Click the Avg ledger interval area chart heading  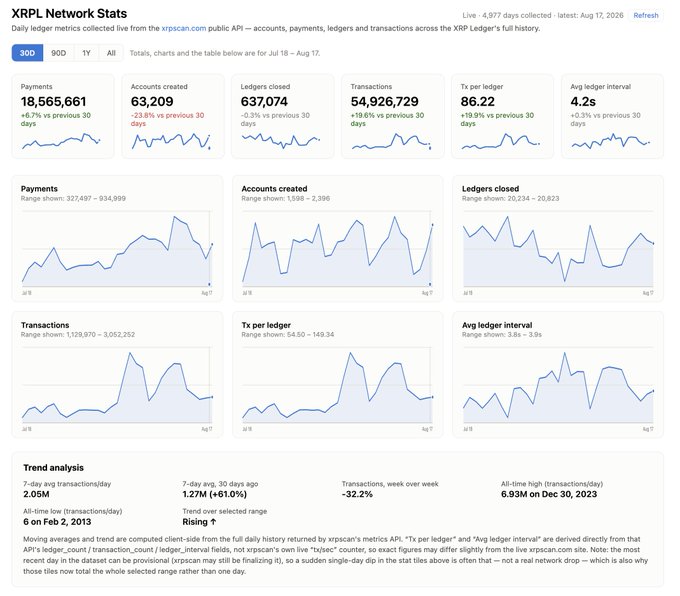pos(497,325)
